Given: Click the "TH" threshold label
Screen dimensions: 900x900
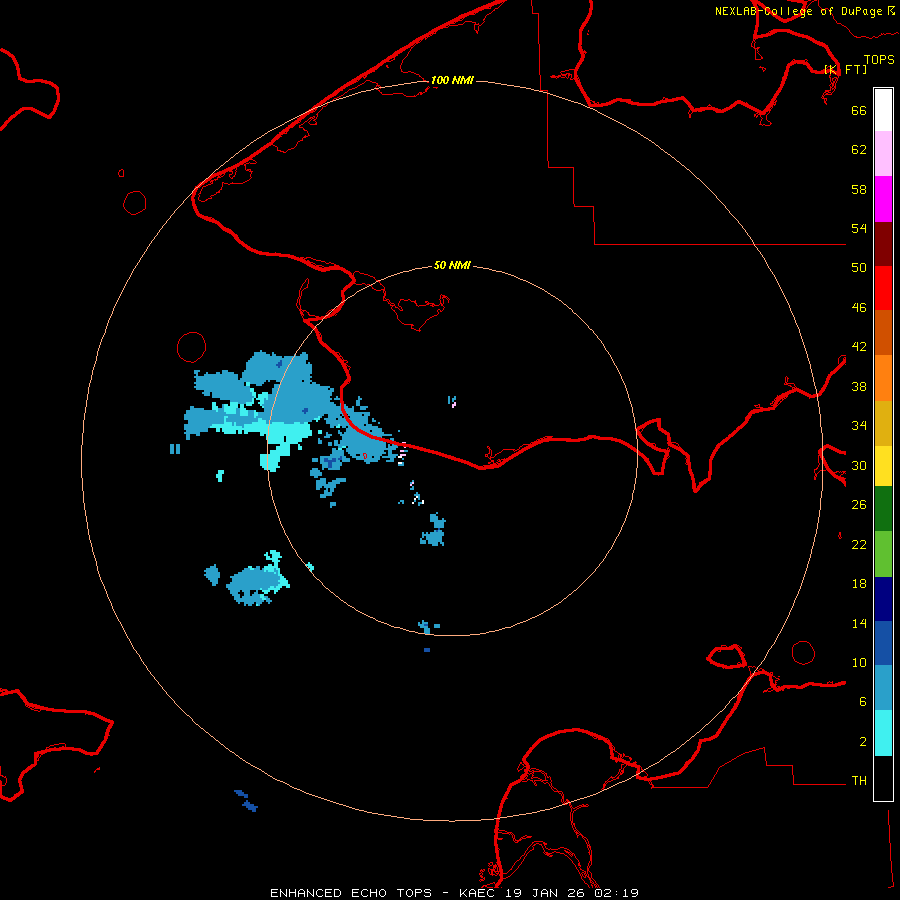Looking at the screenshot, I should coord(859,781).
